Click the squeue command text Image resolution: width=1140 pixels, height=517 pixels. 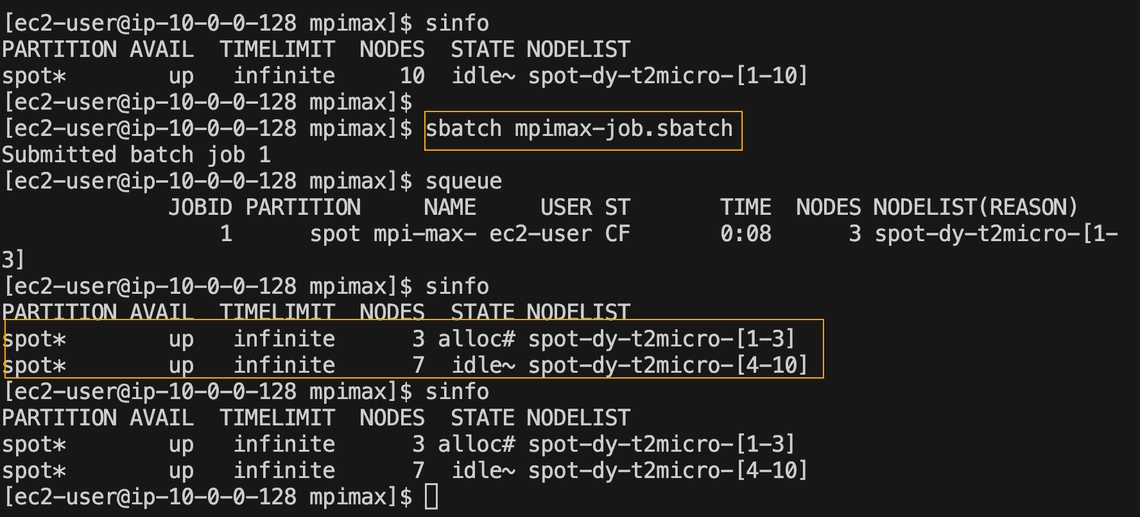463,181
